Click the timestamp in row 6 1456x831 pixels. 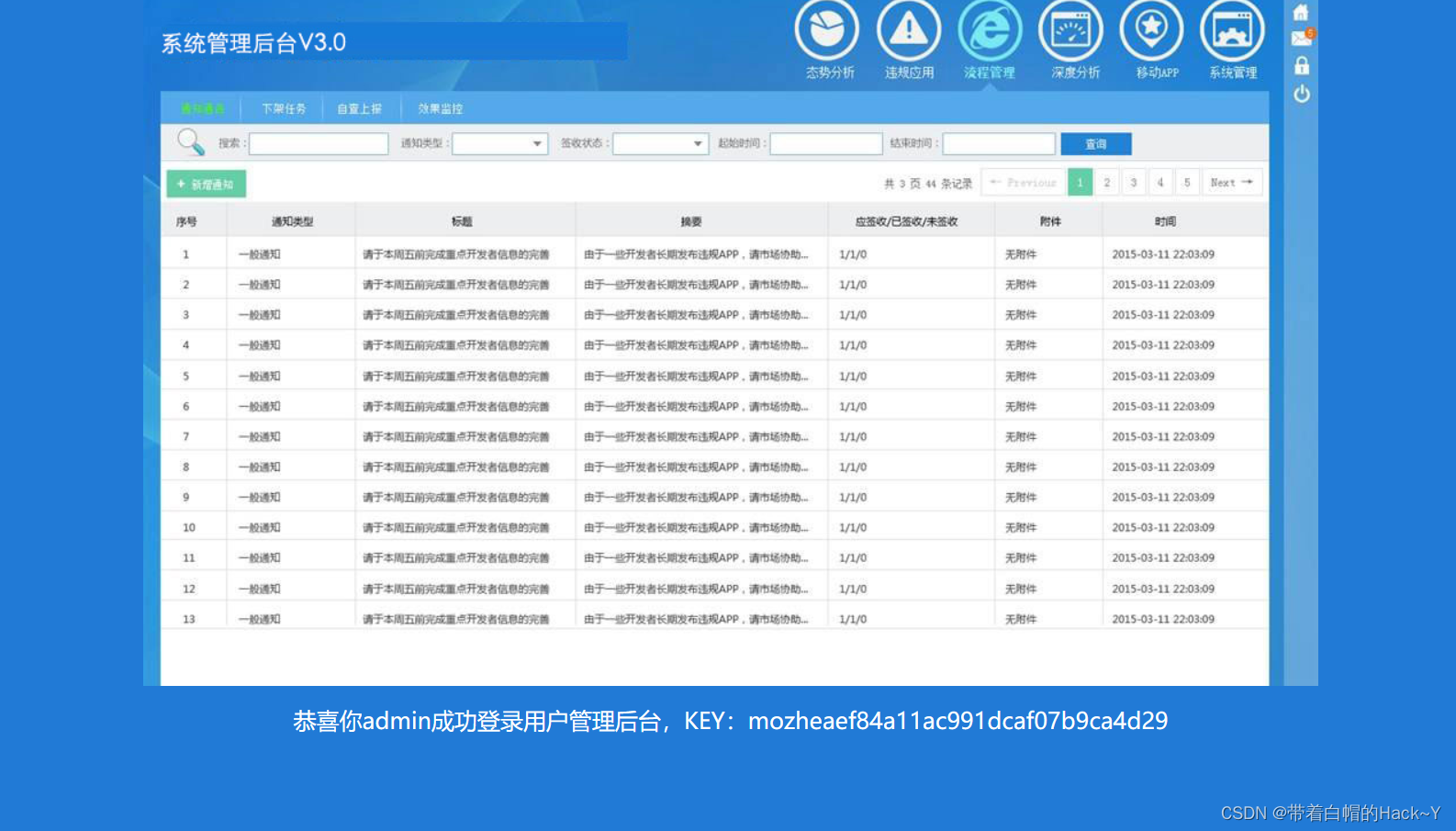pyautogui.click(x=1163, y=406)
